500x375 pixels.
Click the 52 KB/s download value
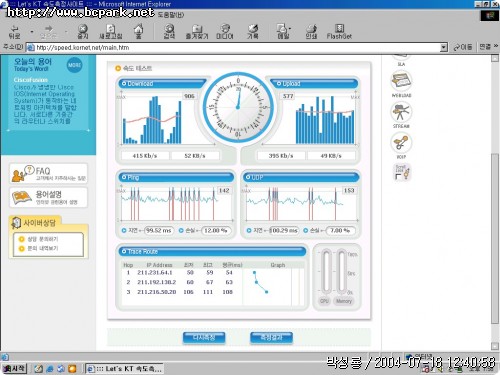[195, 156]
